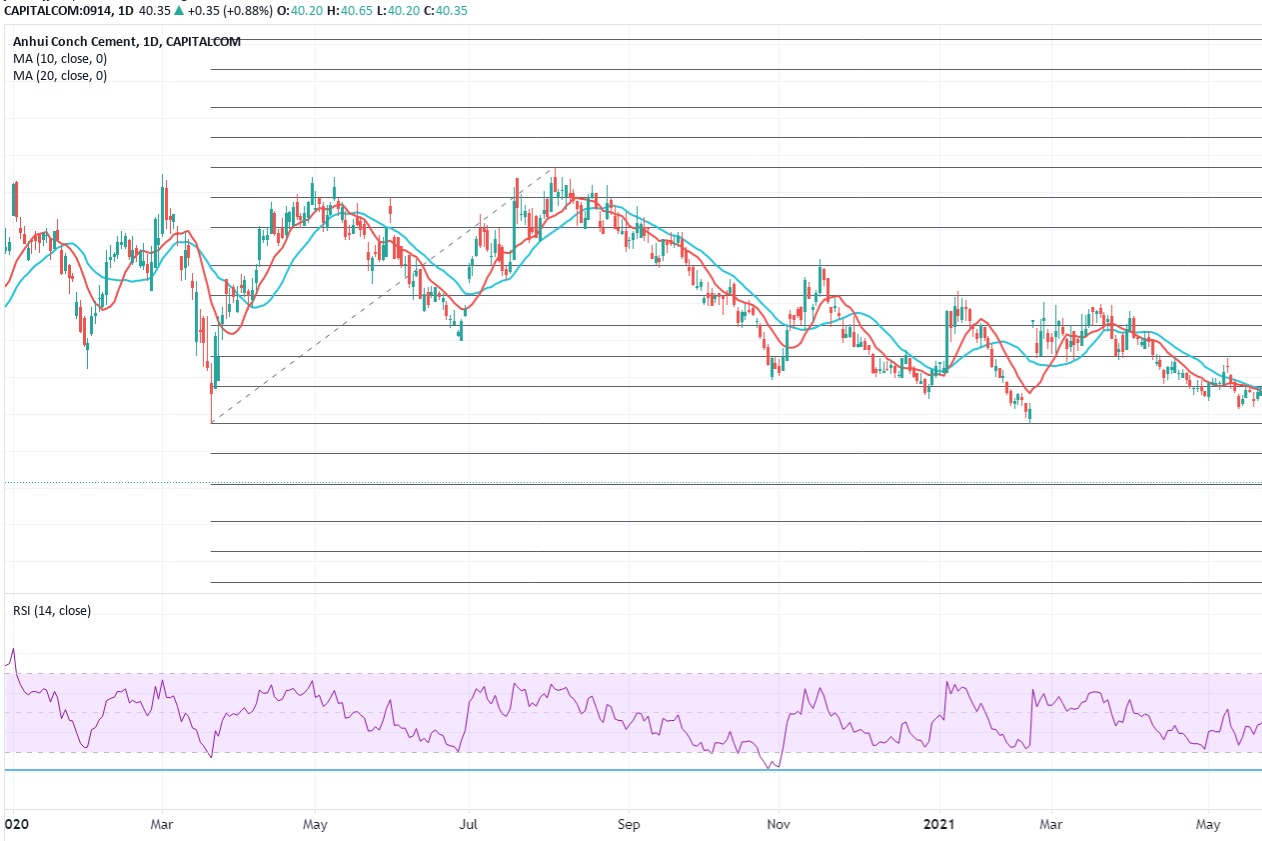Viewport: 1262px width, 841px height.
Task: Click the MA (10, close, 0) indicator label
Action: click(x=60, y=59)
